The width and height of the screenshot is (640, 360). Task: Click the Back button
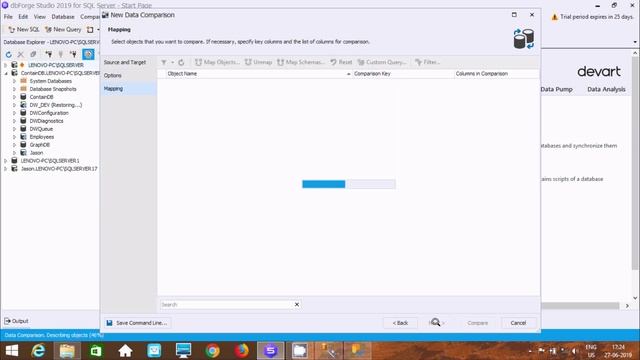pos(400,323)
